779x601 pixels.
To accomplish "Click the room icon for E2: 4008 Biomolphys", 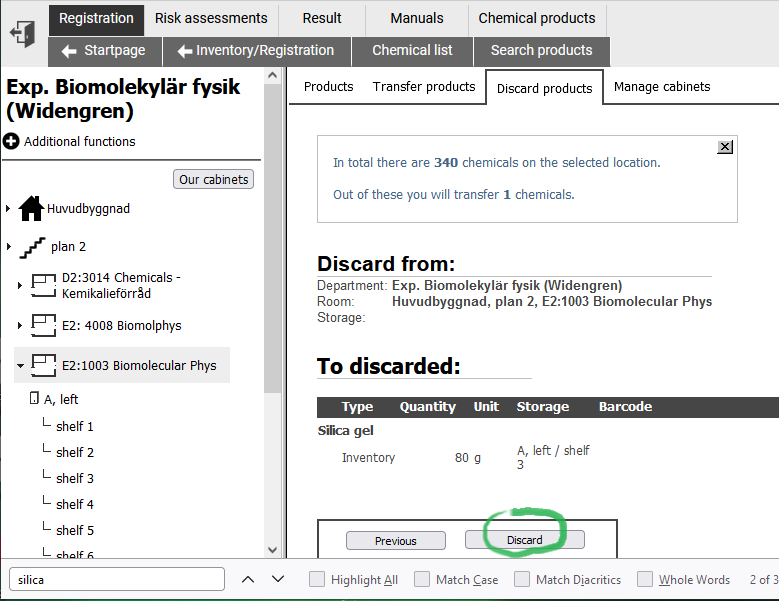I will tap(43, 326).
